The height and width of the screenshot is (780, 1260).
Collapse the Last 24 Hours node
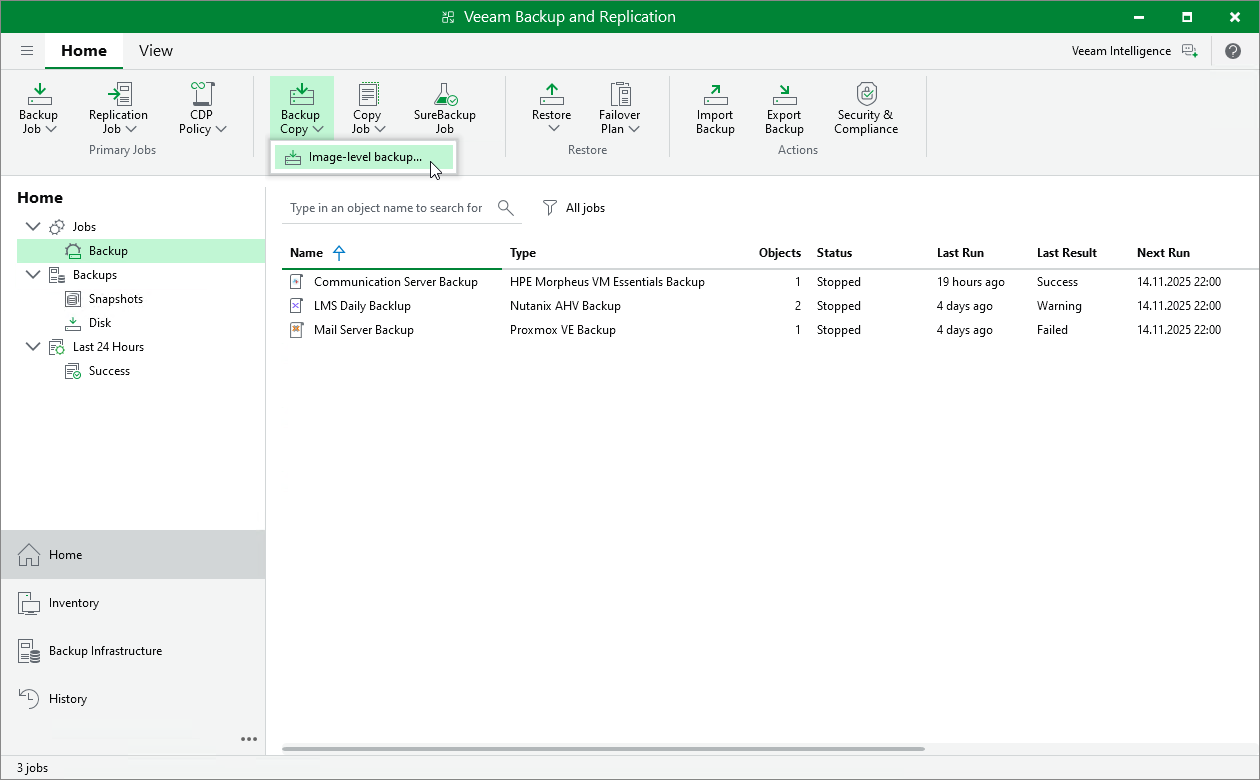pos(33,347)
